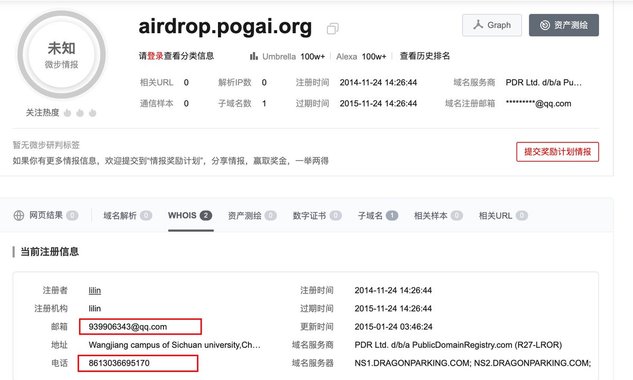Select the WHOIS tab
The width and height of the screenshot is (633, 380).
pyautogui.click(x=190, y=215)
